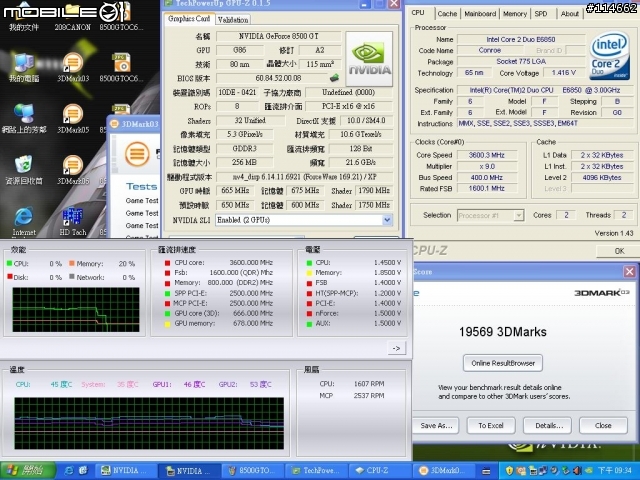Click the 3600.3 MHz Core Speed value in CPU-Z

coord(487,155)
